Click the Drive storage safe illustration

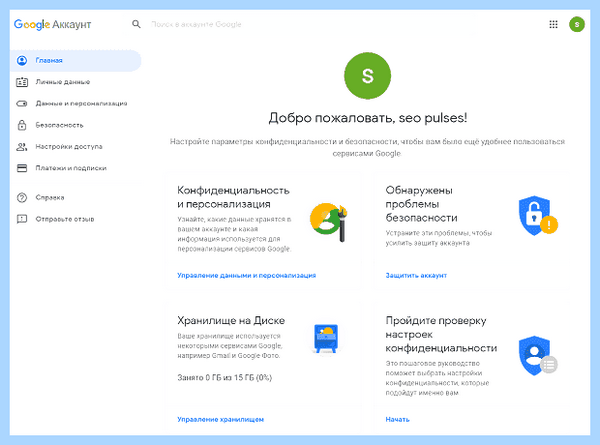(x=326, y=338)
